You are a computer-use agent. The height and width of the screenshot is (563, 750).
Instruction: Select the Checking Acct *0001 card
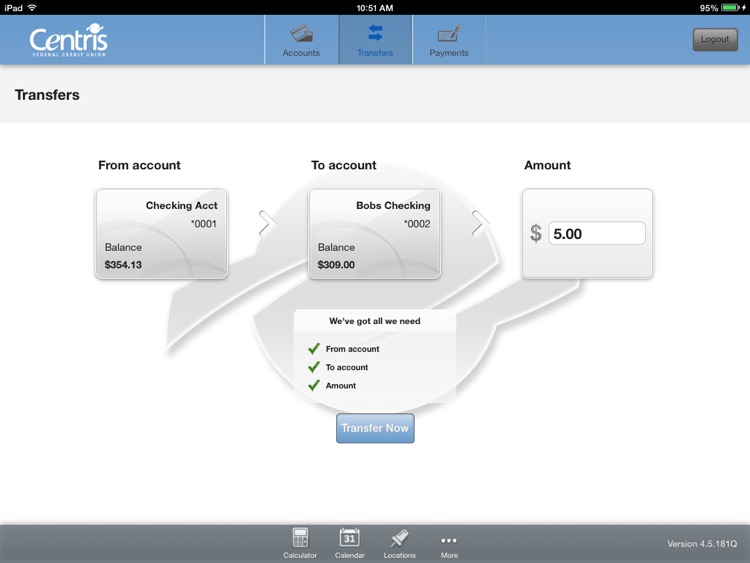point(162,234)
